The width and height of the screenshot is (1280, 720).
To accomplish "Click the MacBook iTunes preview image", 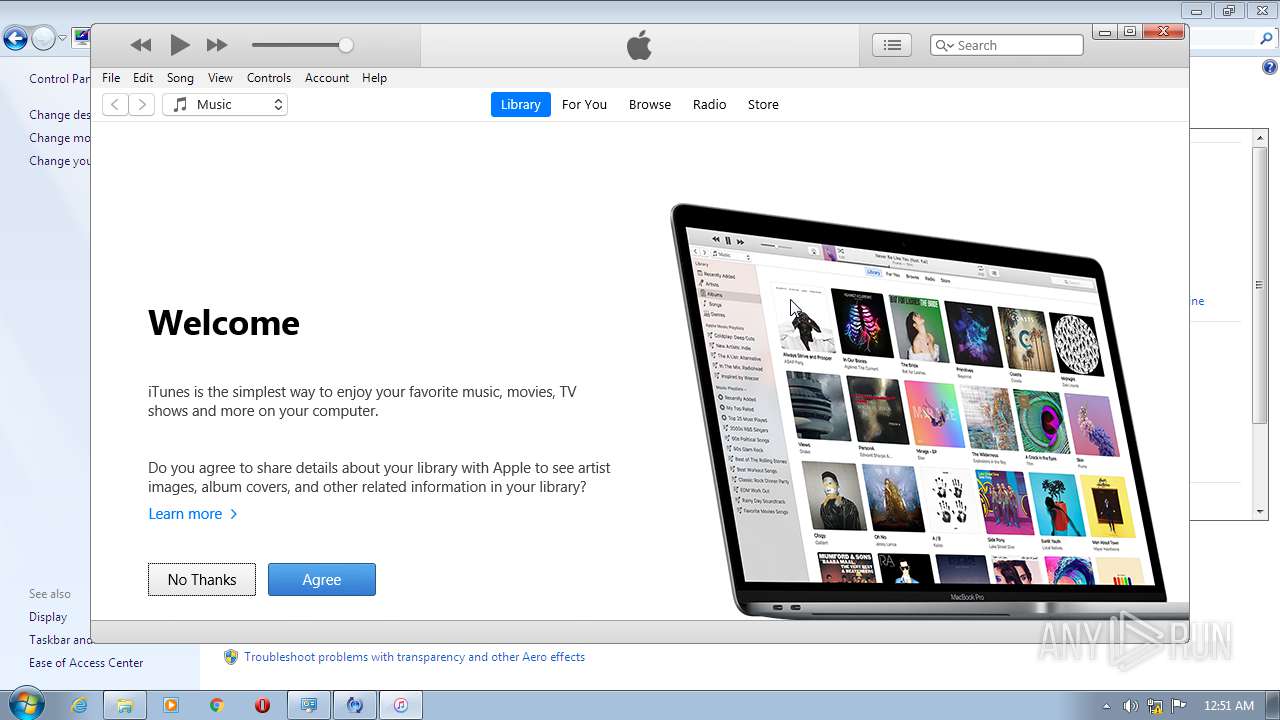I will tap(928, 410).
